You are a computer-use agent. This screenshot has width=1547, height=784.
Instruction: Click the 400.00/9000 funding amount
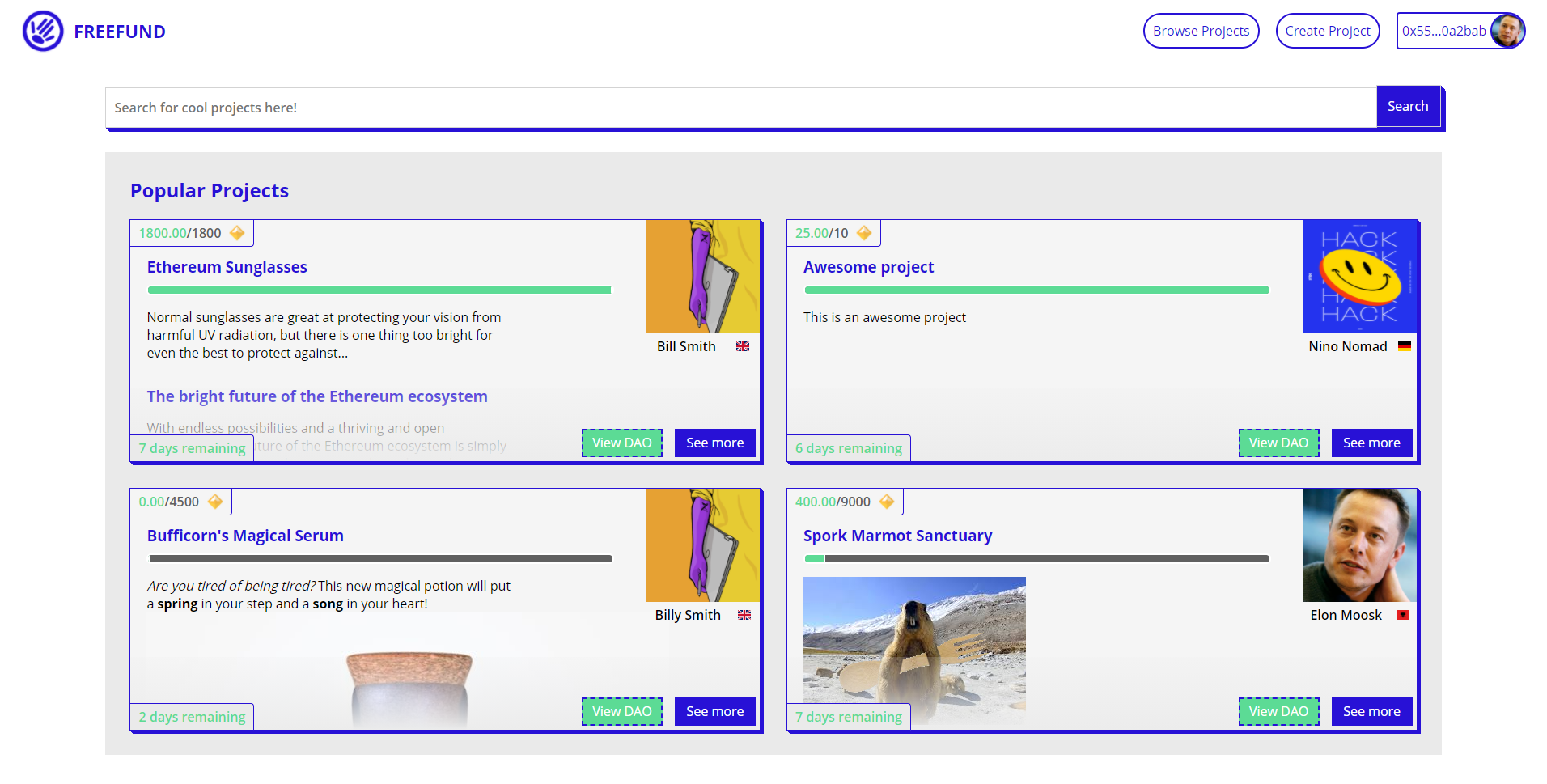[833, 502]
